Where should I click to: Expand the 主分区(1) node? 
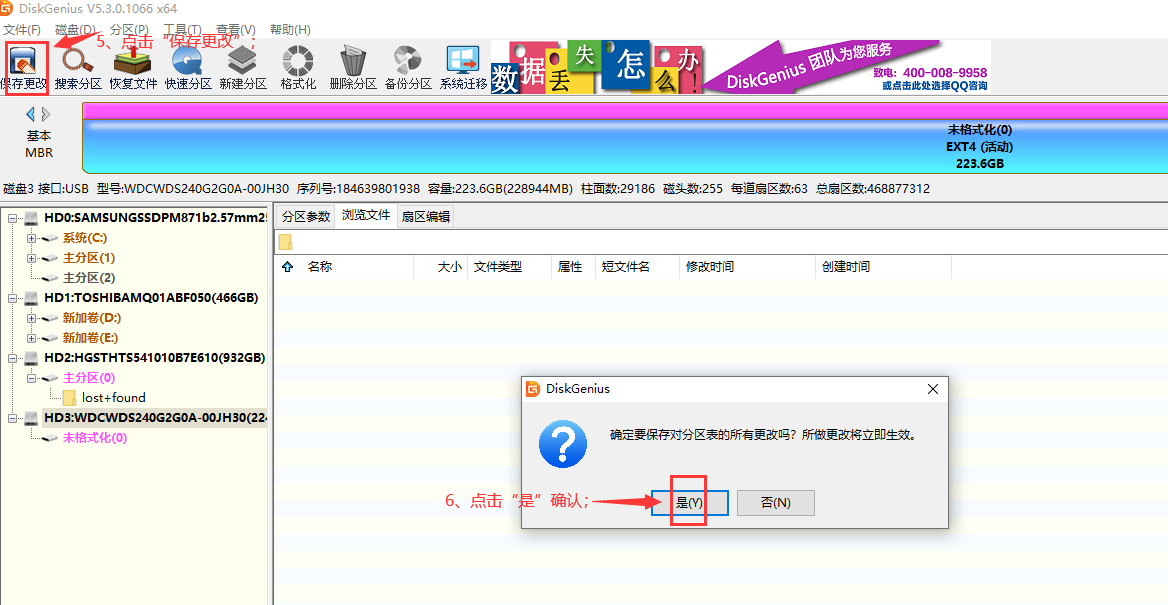pos(31,258)
